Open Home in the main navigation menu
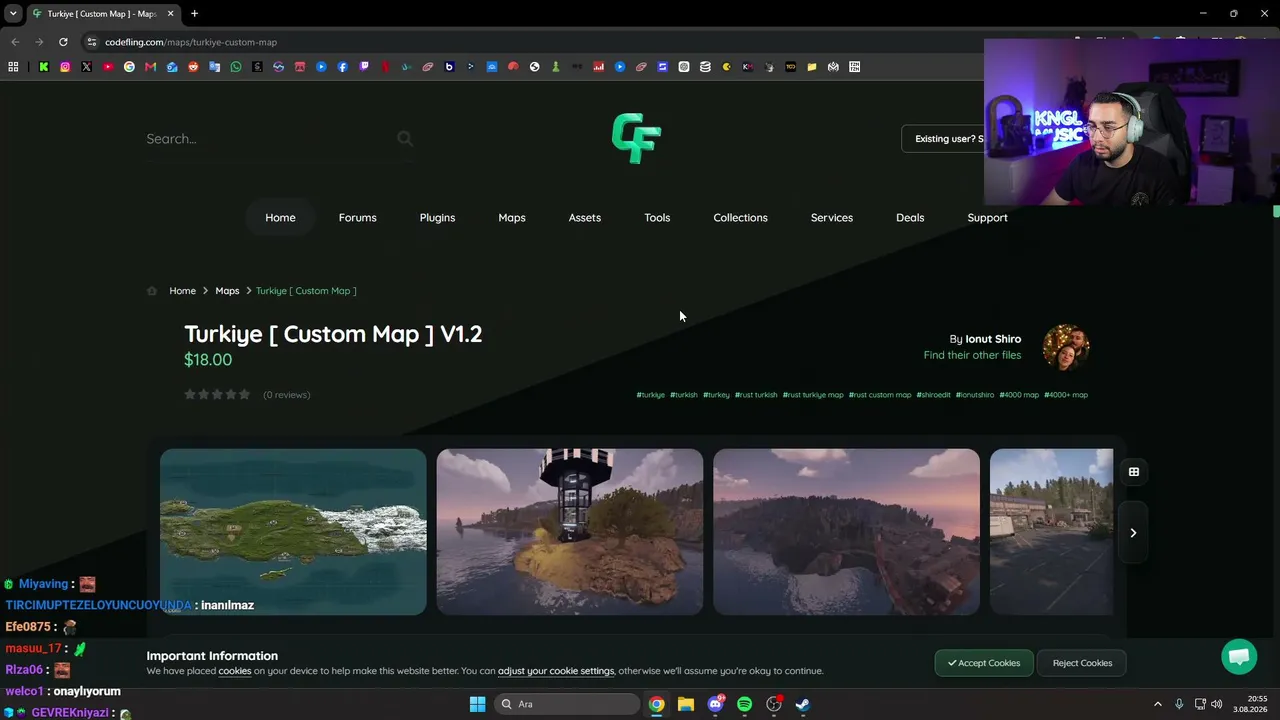Viewport: 1280px width, 720px height. [x=280, y=218]
